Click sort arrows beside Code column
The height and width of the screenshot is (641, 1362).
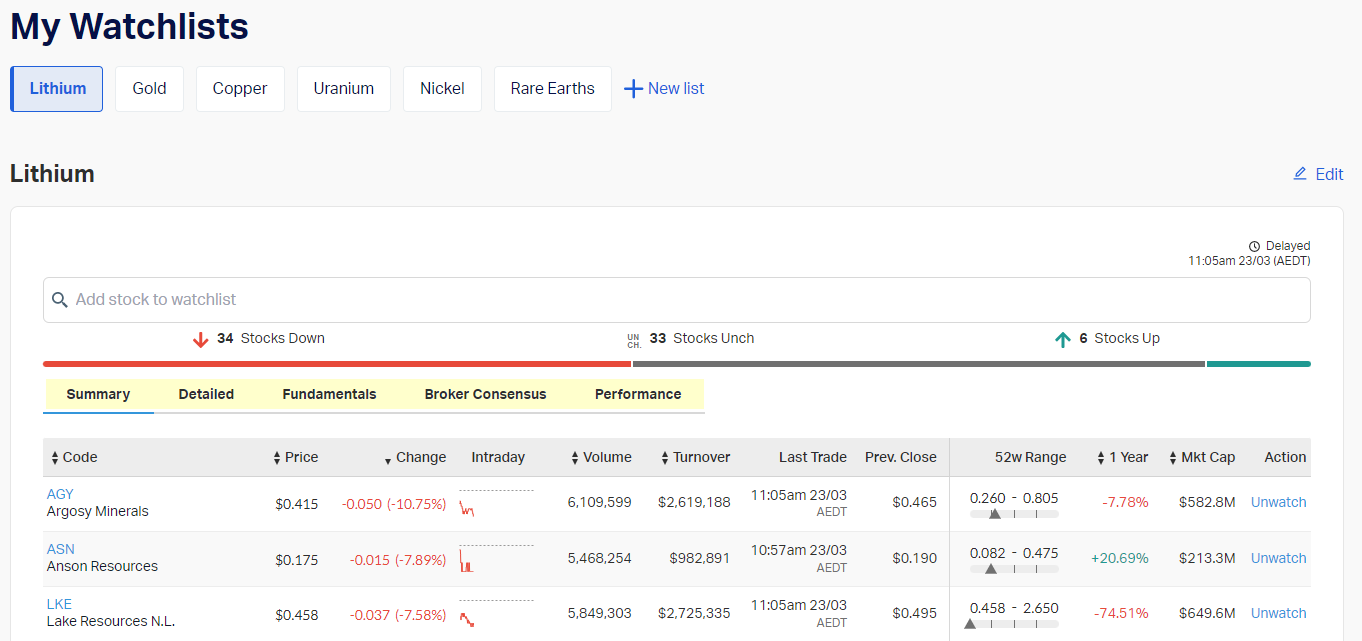(55, 458)
